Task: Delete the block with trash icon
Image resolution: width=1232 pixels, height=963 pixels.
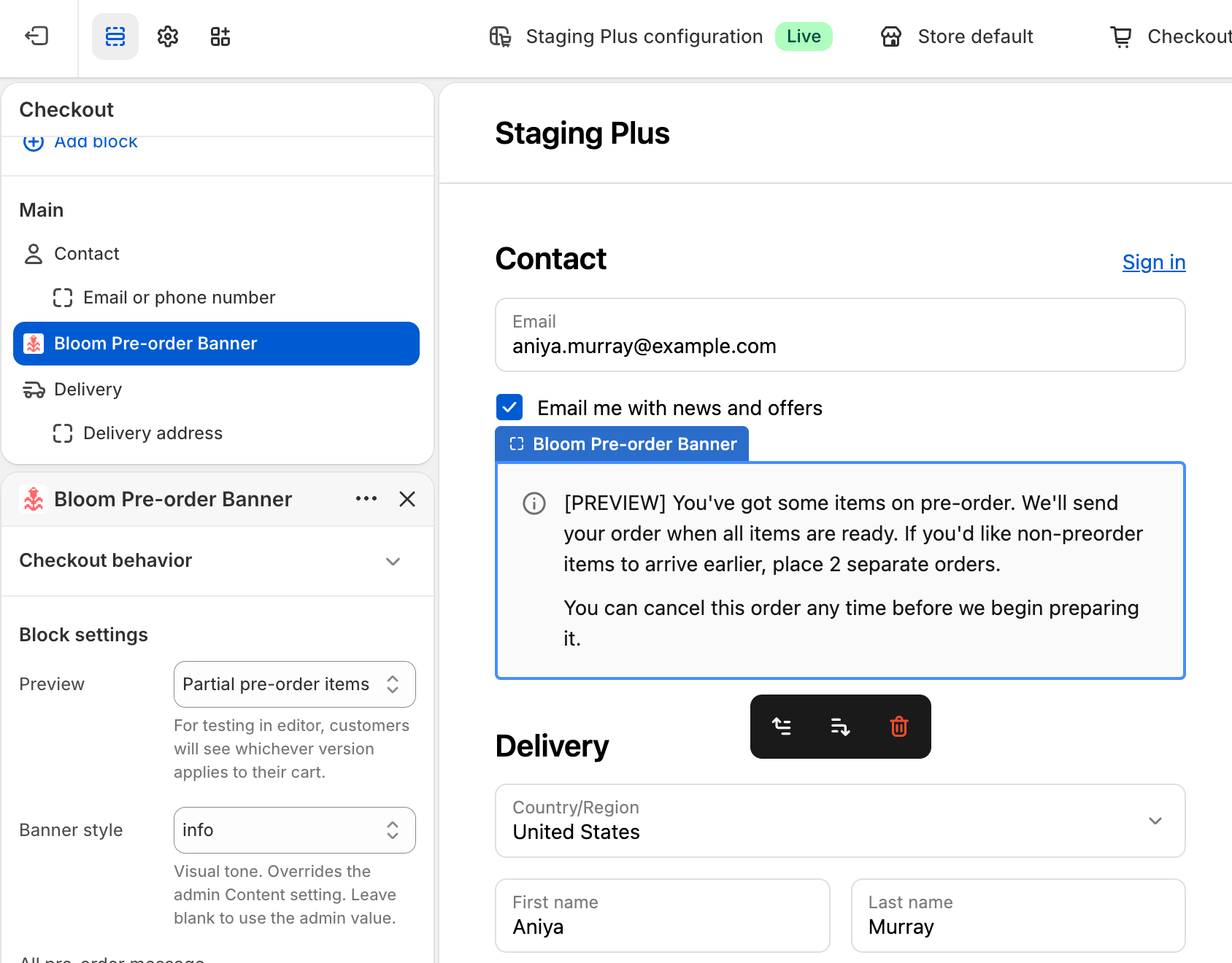Action: (899, 727)
